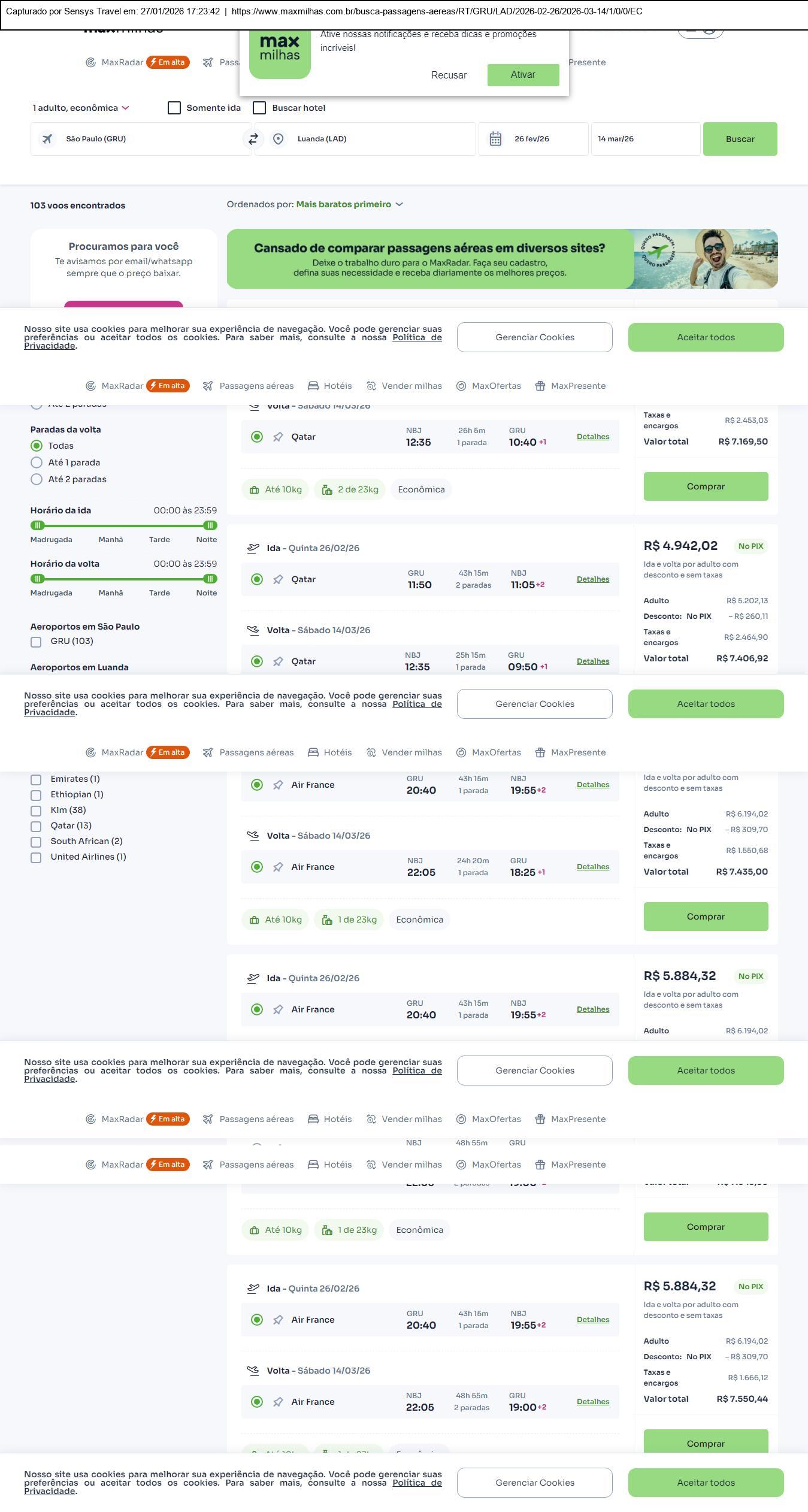Select Até 1 parada for return stops

pos(37,462)
